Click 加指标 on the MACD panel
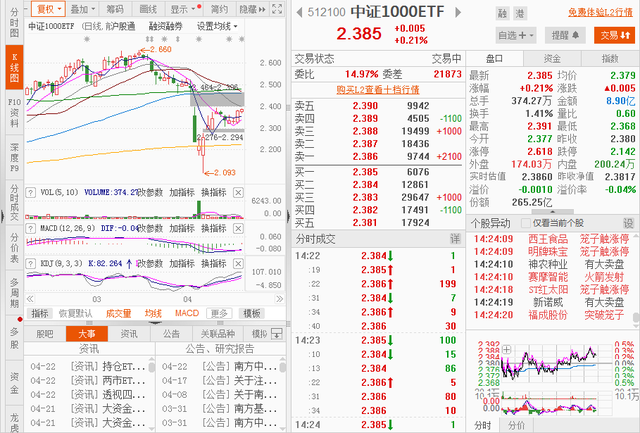The width and height of the screenshot is (640, 433). pos(182,228)
